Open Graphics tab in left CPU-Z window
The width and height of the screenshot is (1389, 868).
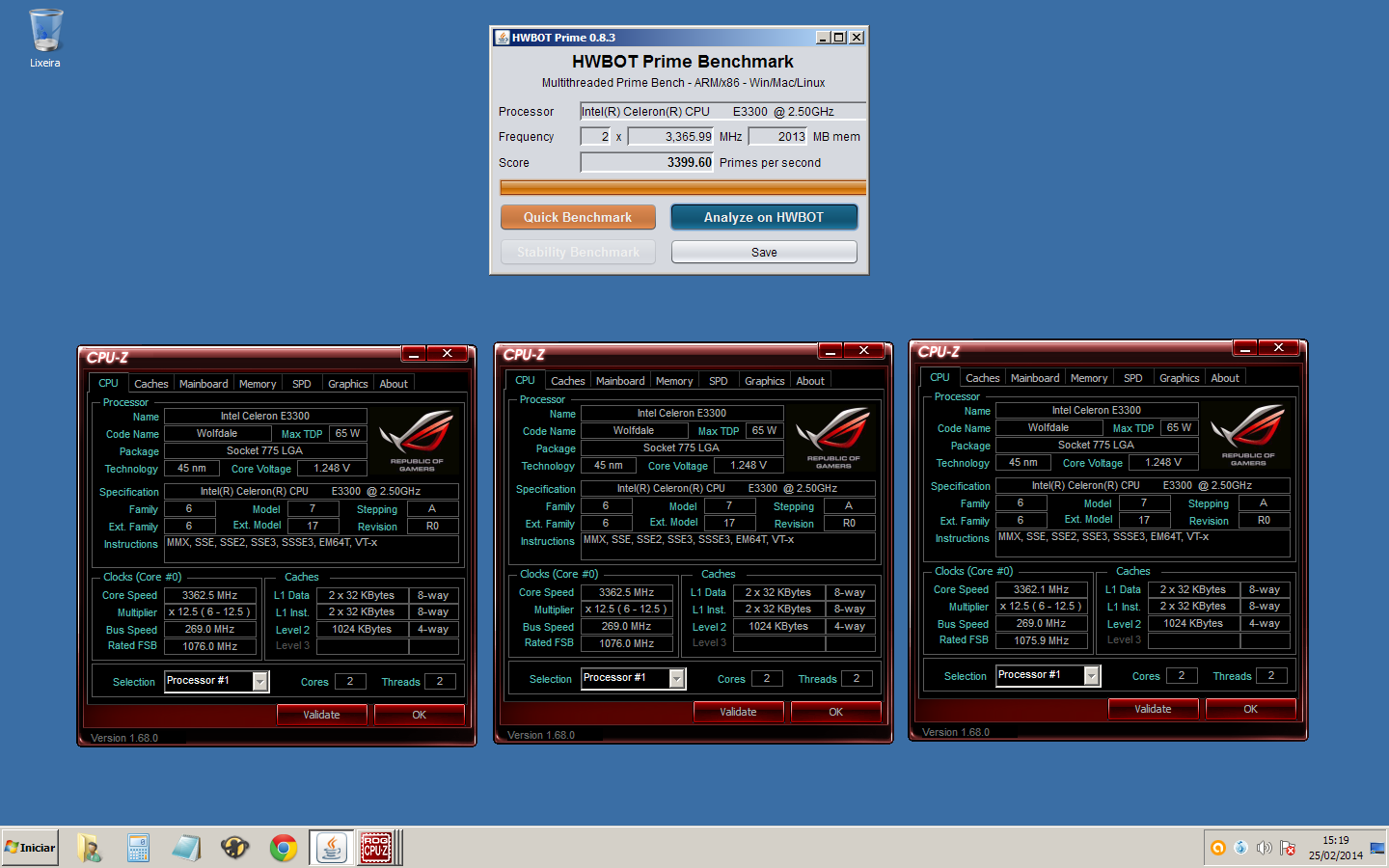point(348,384)
